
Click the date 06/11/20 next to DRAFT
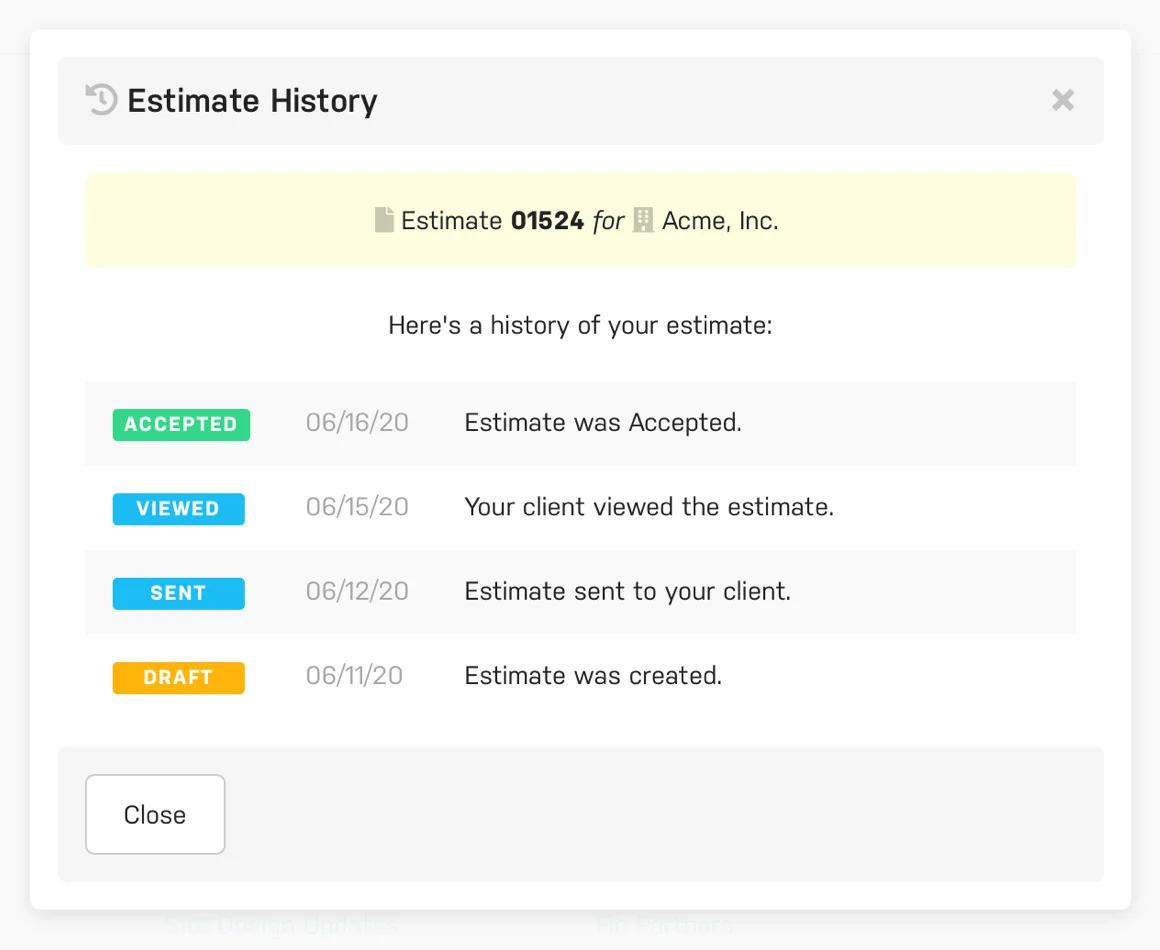pos(357,676)
